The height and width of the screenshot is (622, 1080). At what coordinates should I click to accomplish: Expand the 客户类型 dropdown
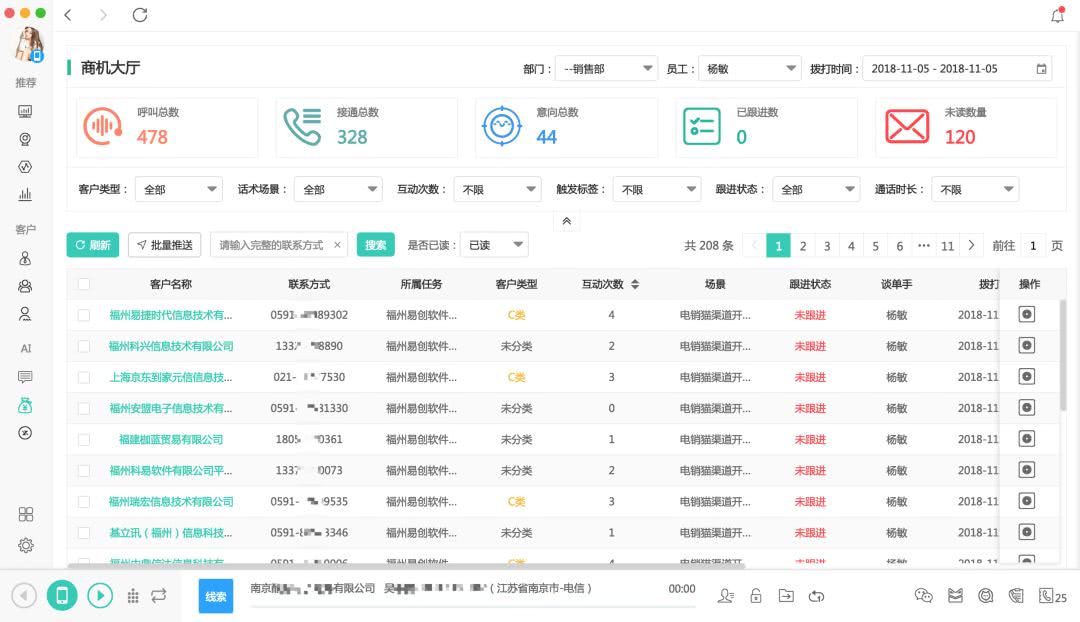pos(178,189)
